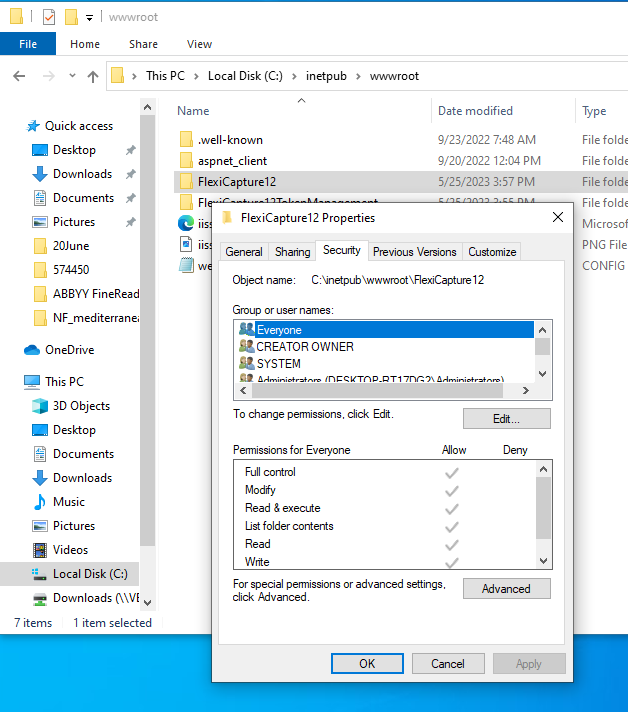Go up one folder level with the up arrow
The height and width of the screenshot is (712, 628).
[93, 76]
